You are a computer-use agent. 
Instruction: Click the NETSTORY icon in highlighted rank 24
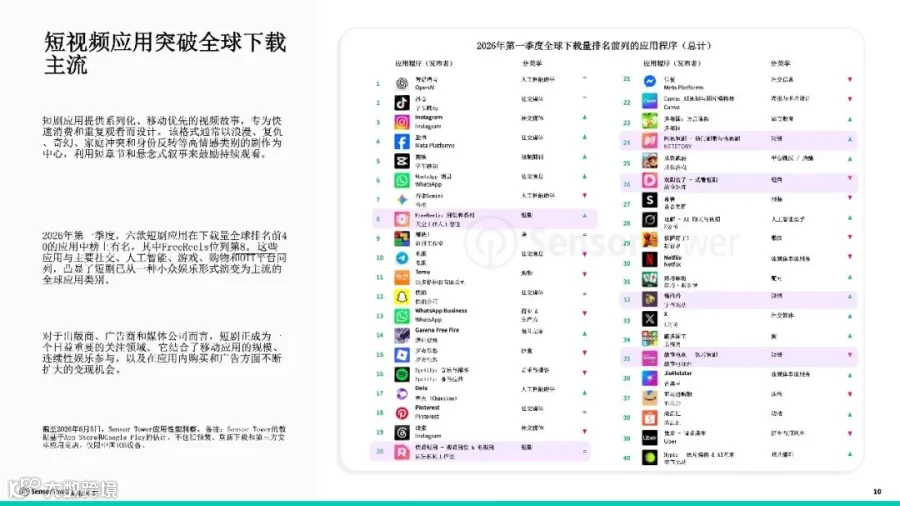650,141
